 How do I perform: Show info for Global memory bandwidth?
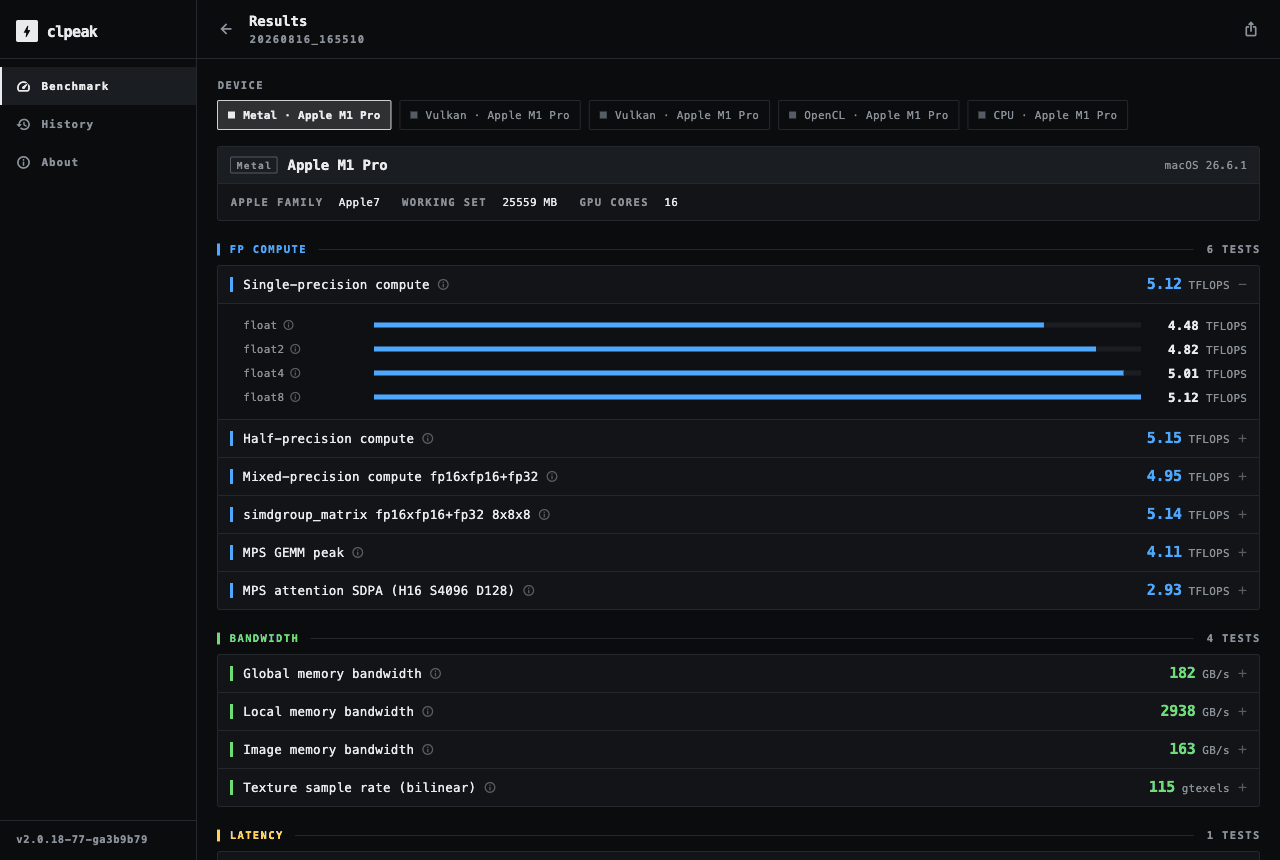click(x=436, y=674)
